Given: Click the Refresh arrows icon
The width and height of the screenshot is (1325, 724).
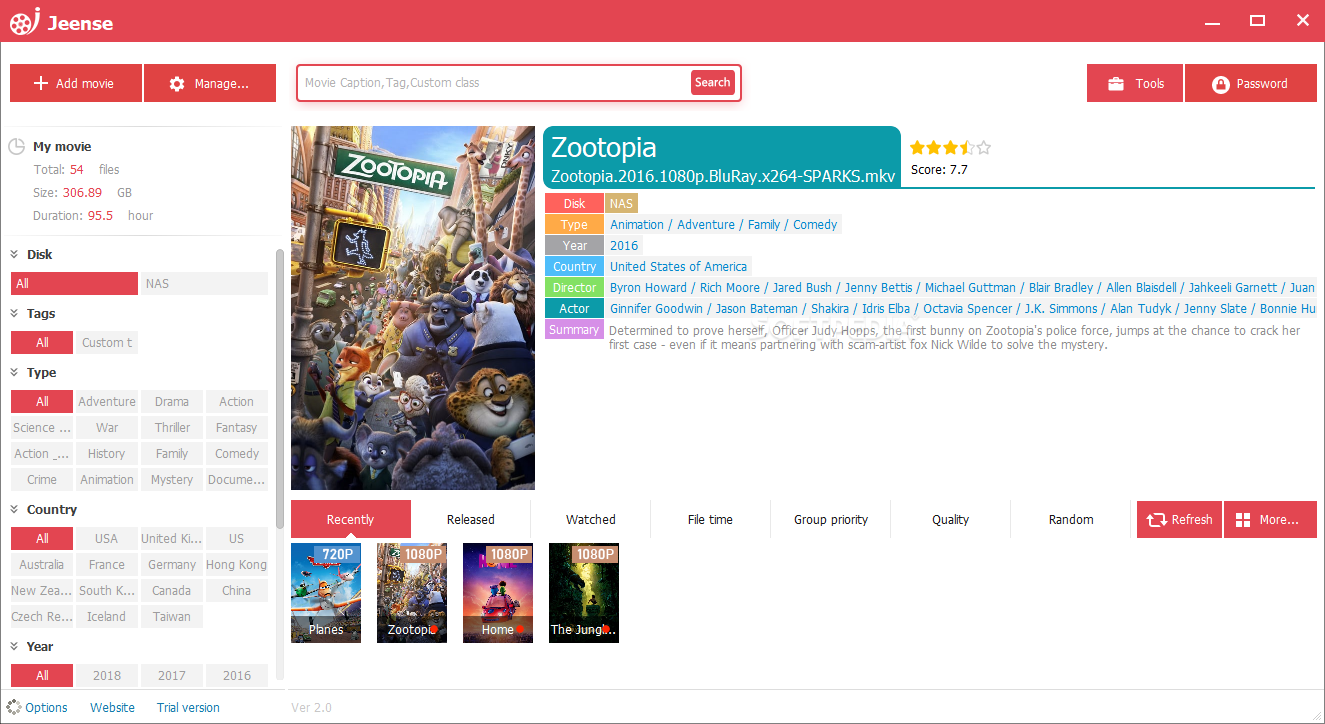Looking at the screenshot, I should click(1157, 520).
